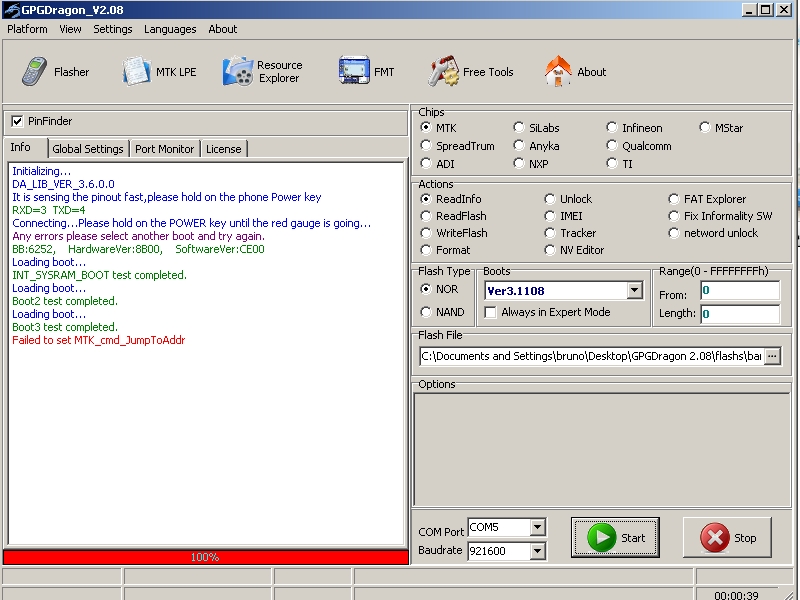This screenshot has width=800, height=600.
Task: Select the FAT Explorer action
Action: pos(673,199)
